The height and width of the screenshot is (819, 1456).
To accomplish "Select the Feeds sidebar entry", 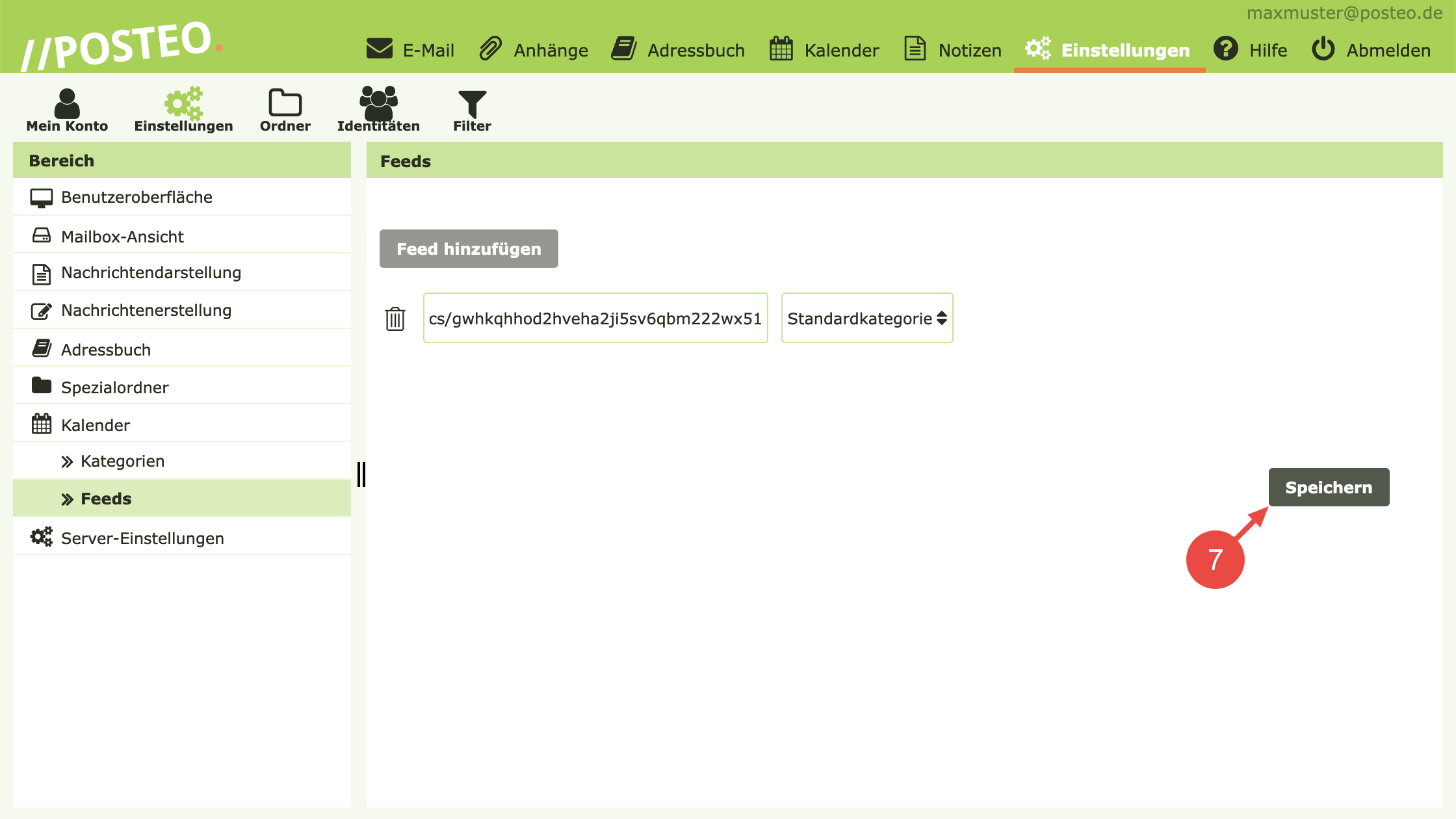I will pos(106,499).
